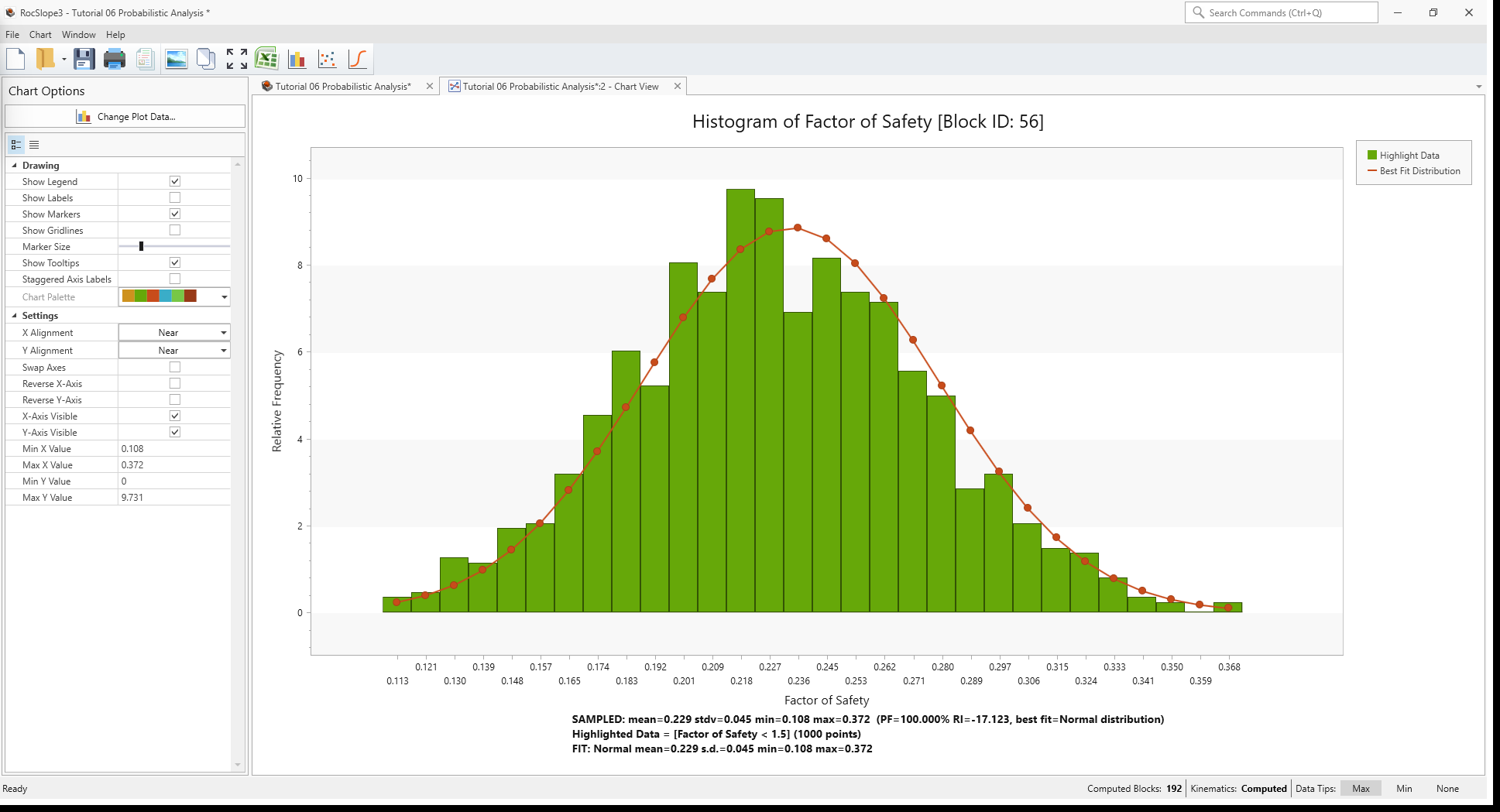The image size is (1500, 812).
Task: Set Data Tips to Max
Action: (1361, 789)
